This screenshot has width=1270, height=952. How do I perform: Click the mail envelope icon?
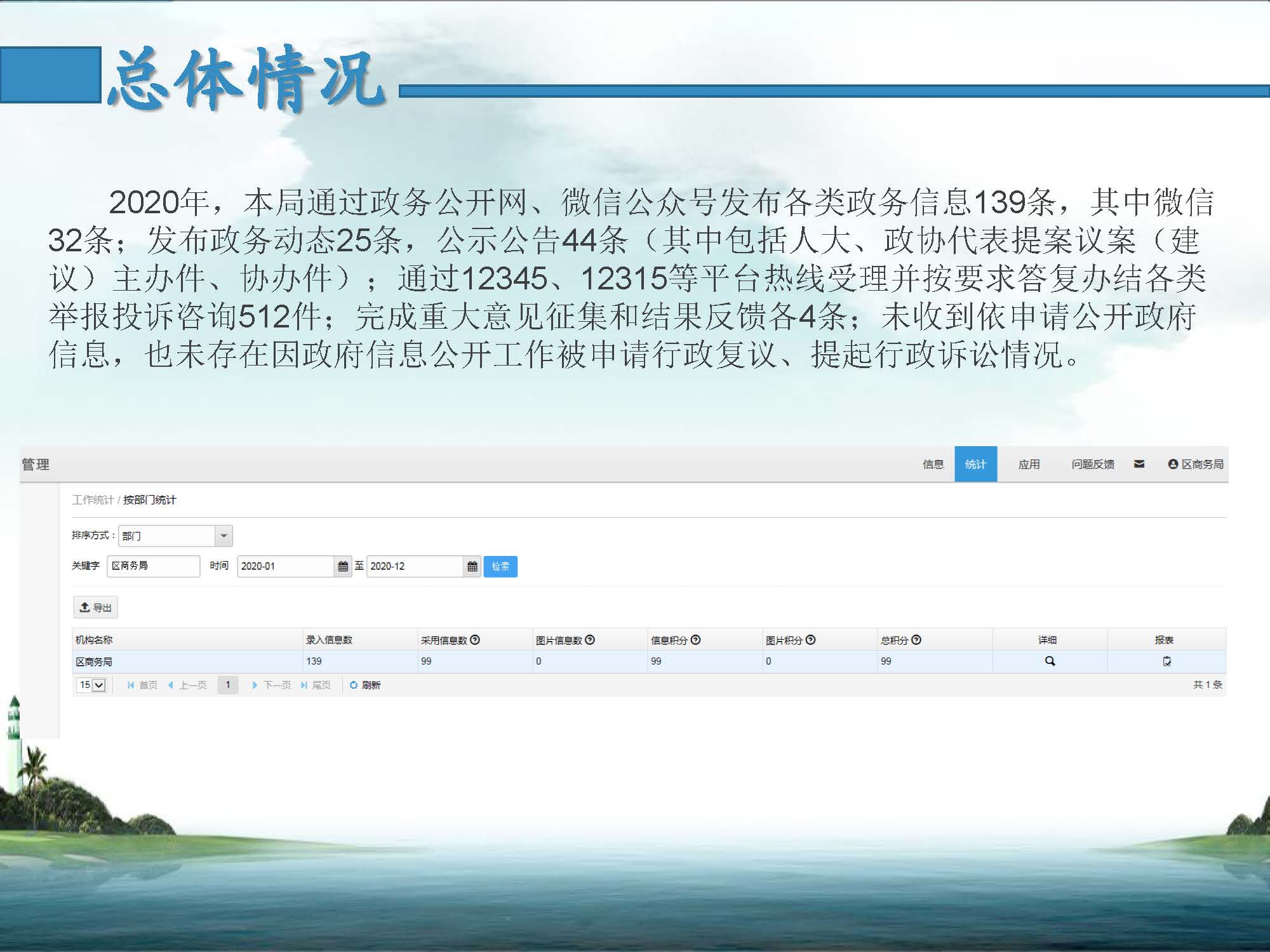point(1139,464)
